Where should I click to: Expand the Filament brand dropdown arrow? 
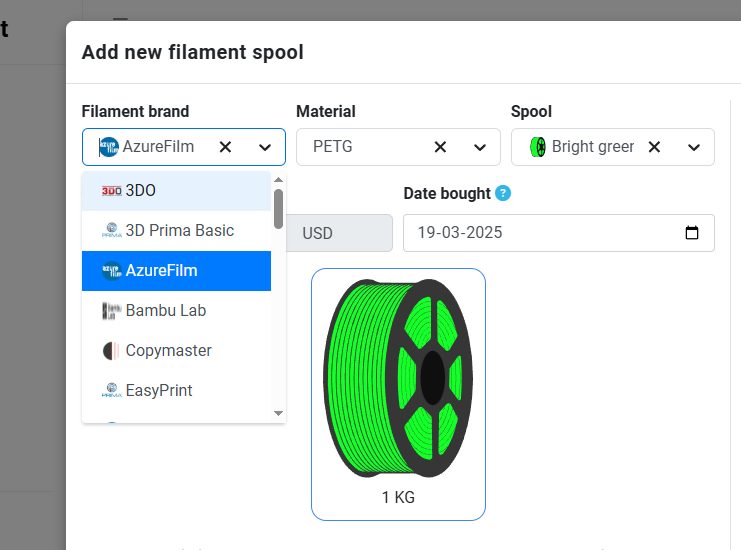click(x=265, y=147)
